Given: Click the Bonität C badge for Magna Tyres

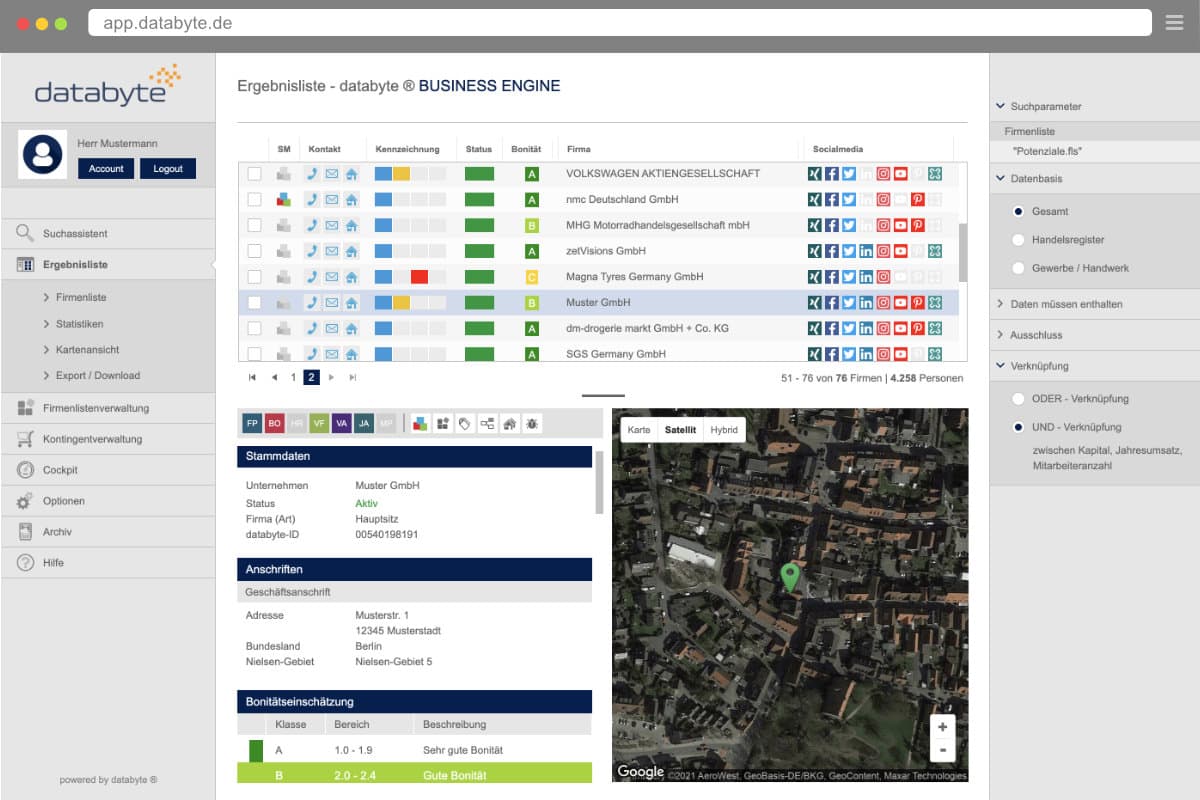Looking at the screenshot, I should pos(532,277).
